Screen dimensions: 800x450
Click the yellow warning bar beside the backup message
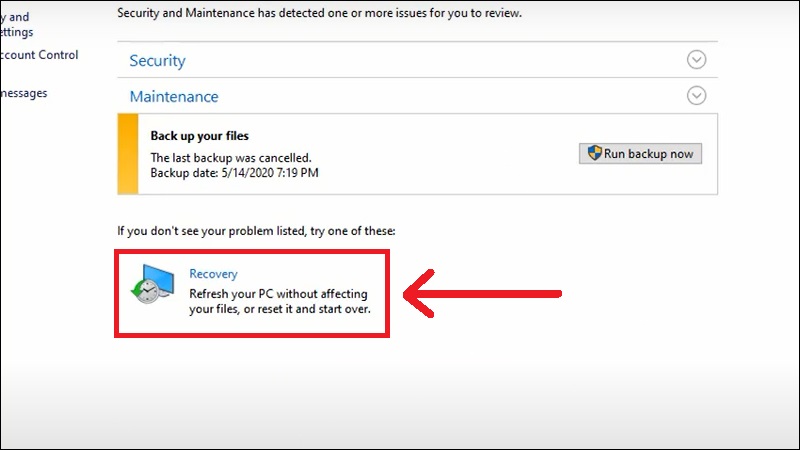click(128, 153)
